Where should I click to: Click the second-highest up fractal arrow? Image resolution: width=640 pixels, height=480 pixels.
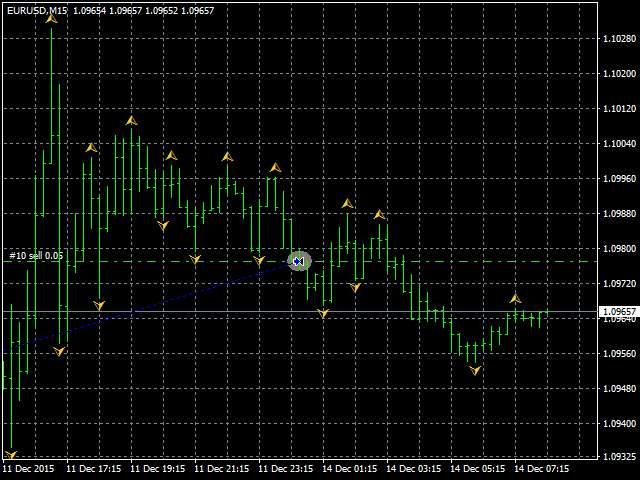click(131, 120)
